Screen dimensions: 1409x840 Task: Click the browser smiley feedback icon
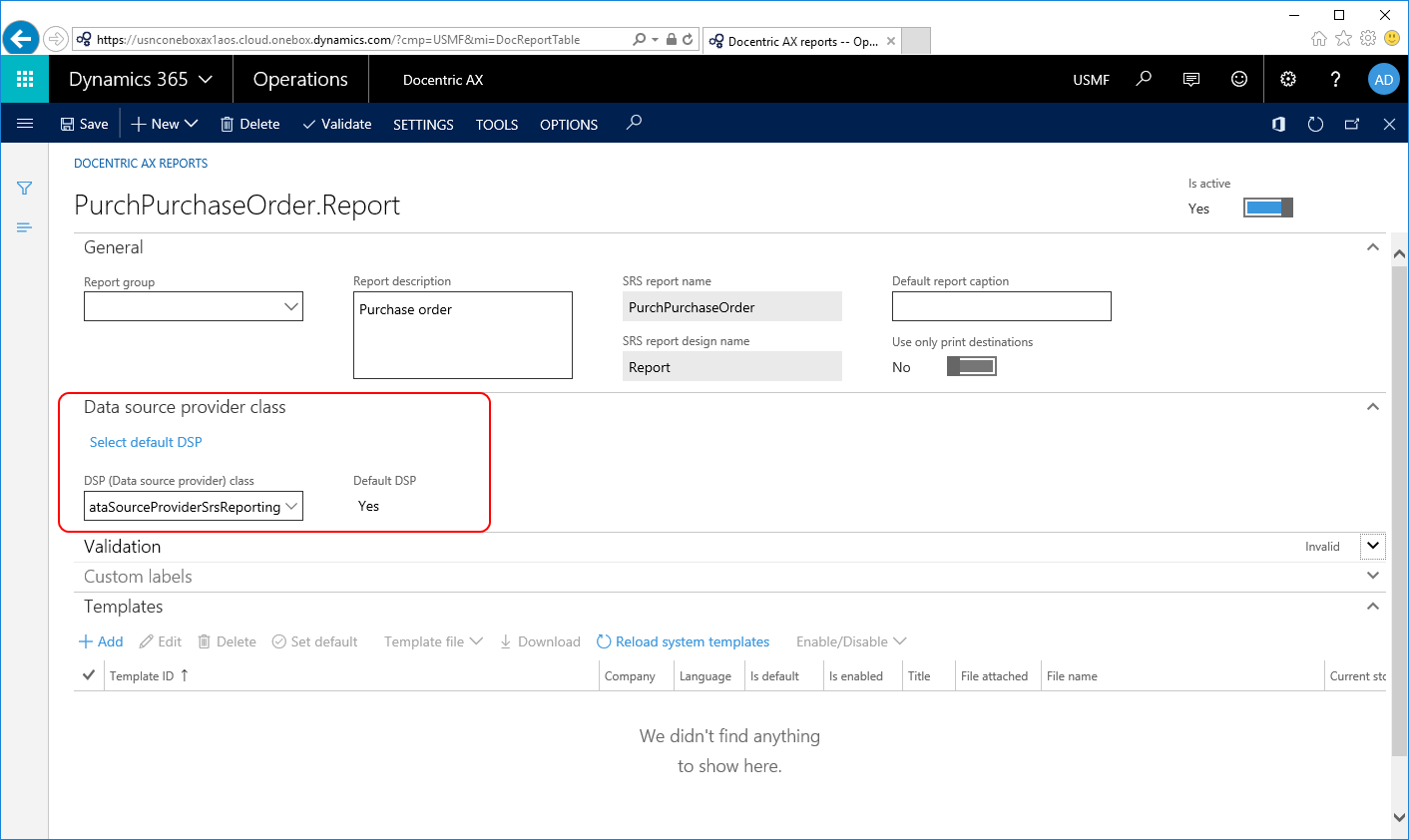pos(1392,39)
